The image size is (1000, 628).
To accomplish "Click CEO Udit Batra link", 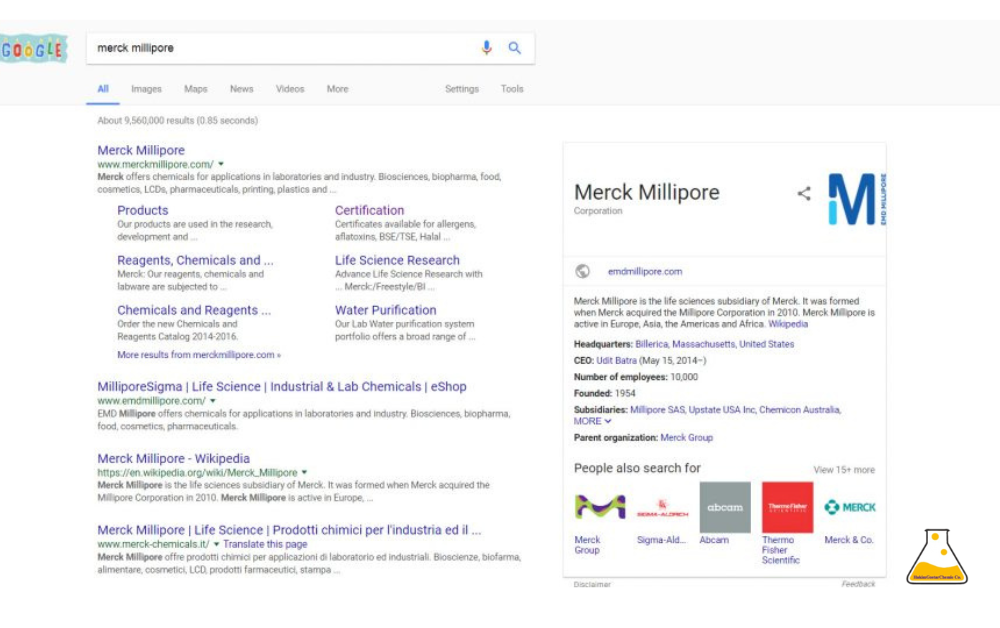I will pyautogui.click(x=616, y=360).
